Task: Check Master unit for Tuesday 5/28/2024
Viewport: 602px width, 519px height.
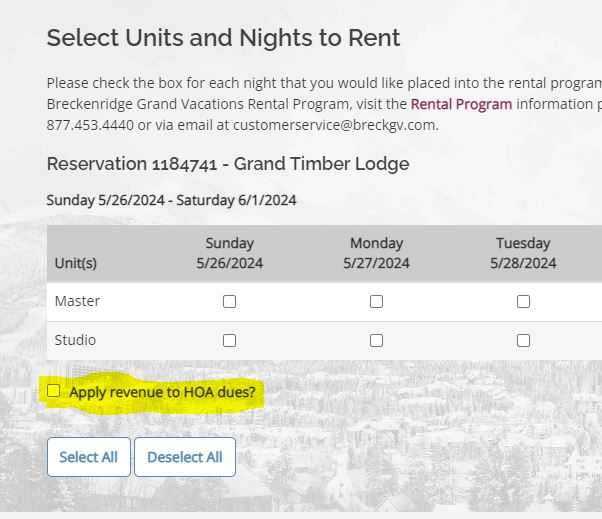Action: 523,301
